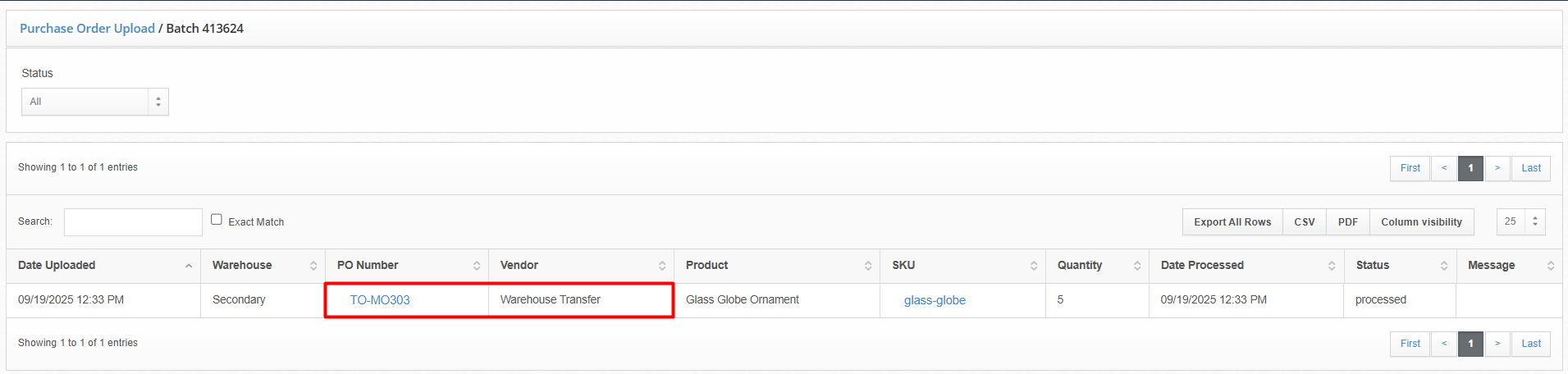1568x374 pixels.
Task: Click the quantity cell showing 5
Action: (x=1098, y=300)
